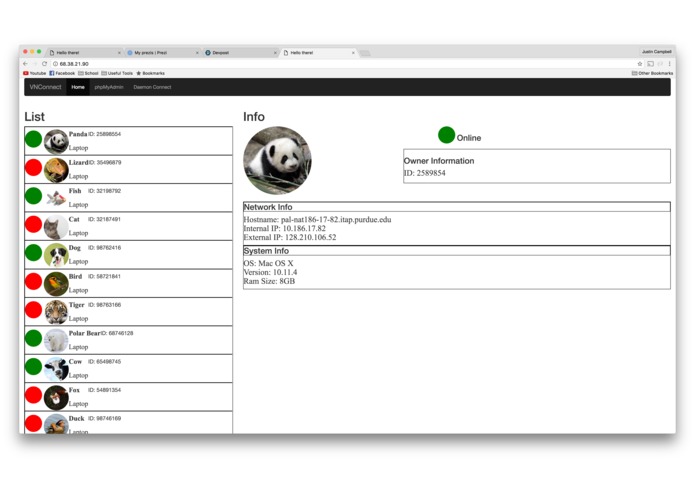
Task: Click the External IP 128.210.106.52 line
Action: click(x=290, y=237)
